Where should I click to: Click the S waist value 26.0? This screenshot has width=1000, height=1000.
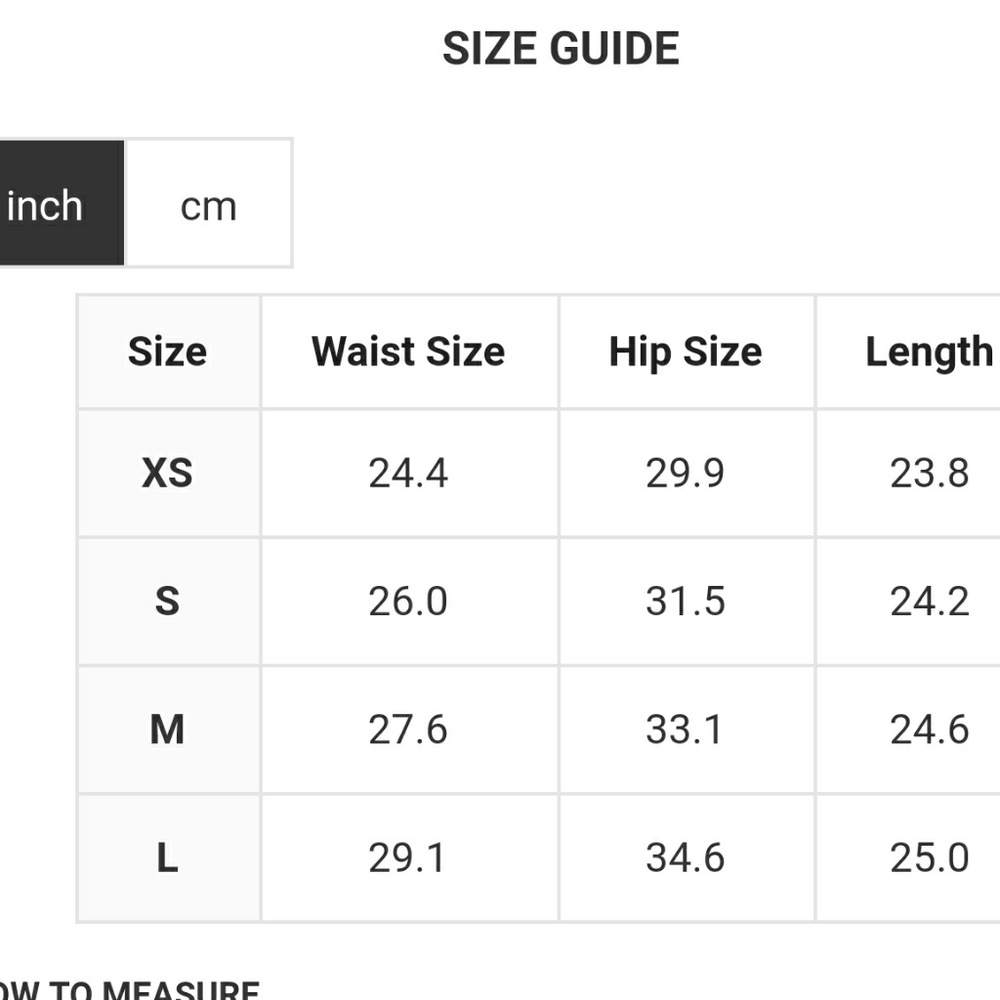[408, 601]
